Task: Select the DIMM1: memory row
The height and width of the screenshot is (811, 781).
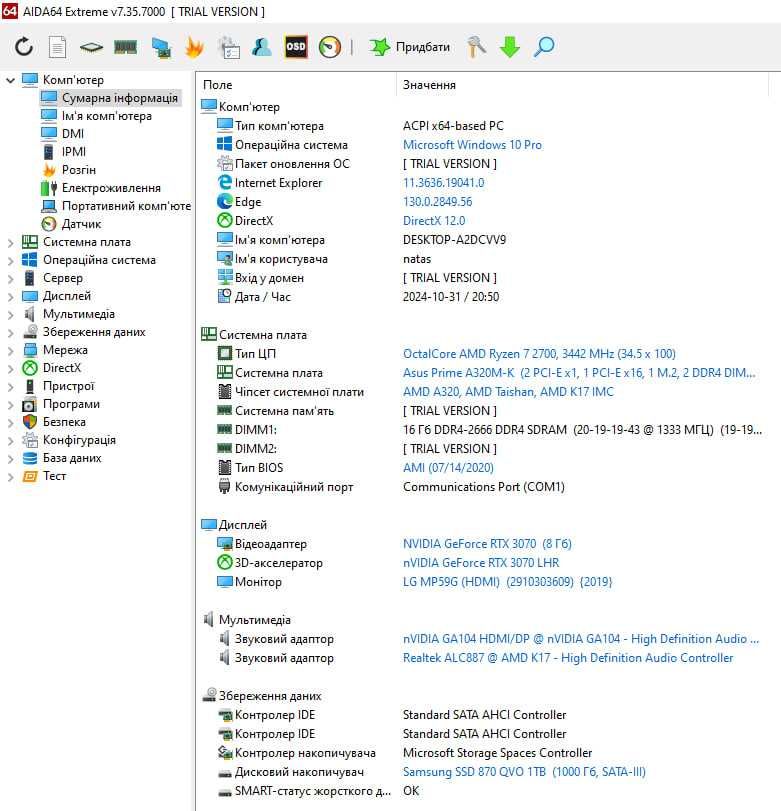Action: [489, 430]
